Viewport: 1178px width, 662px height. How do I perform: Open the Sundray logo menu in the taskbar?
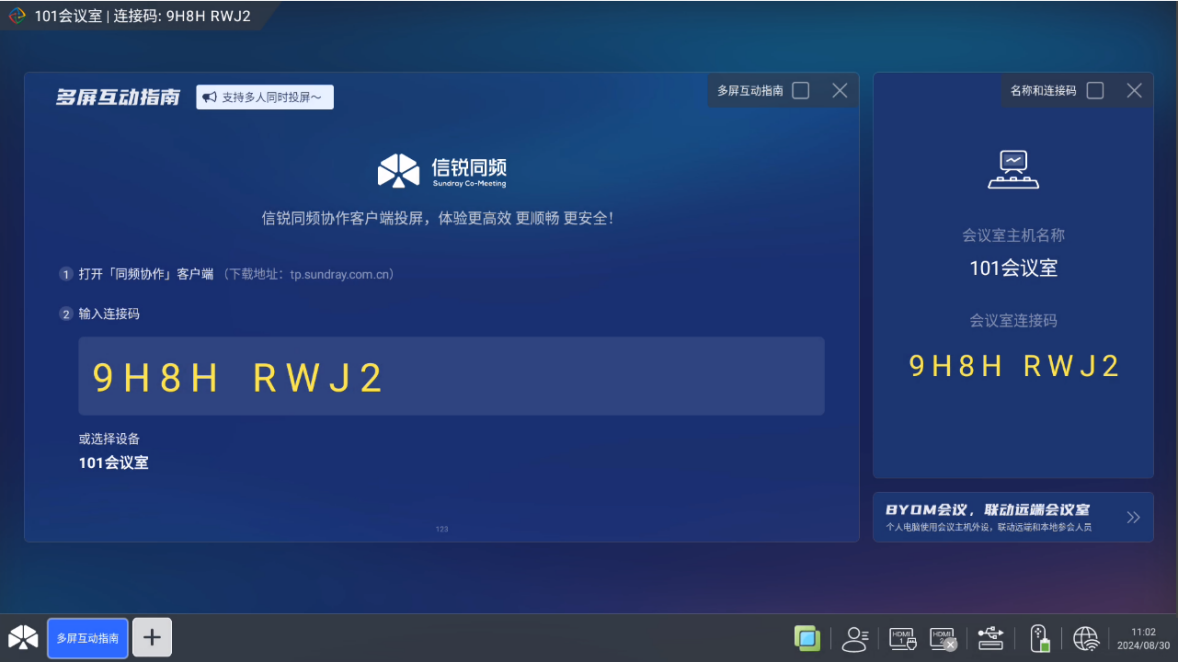point(23,638)
